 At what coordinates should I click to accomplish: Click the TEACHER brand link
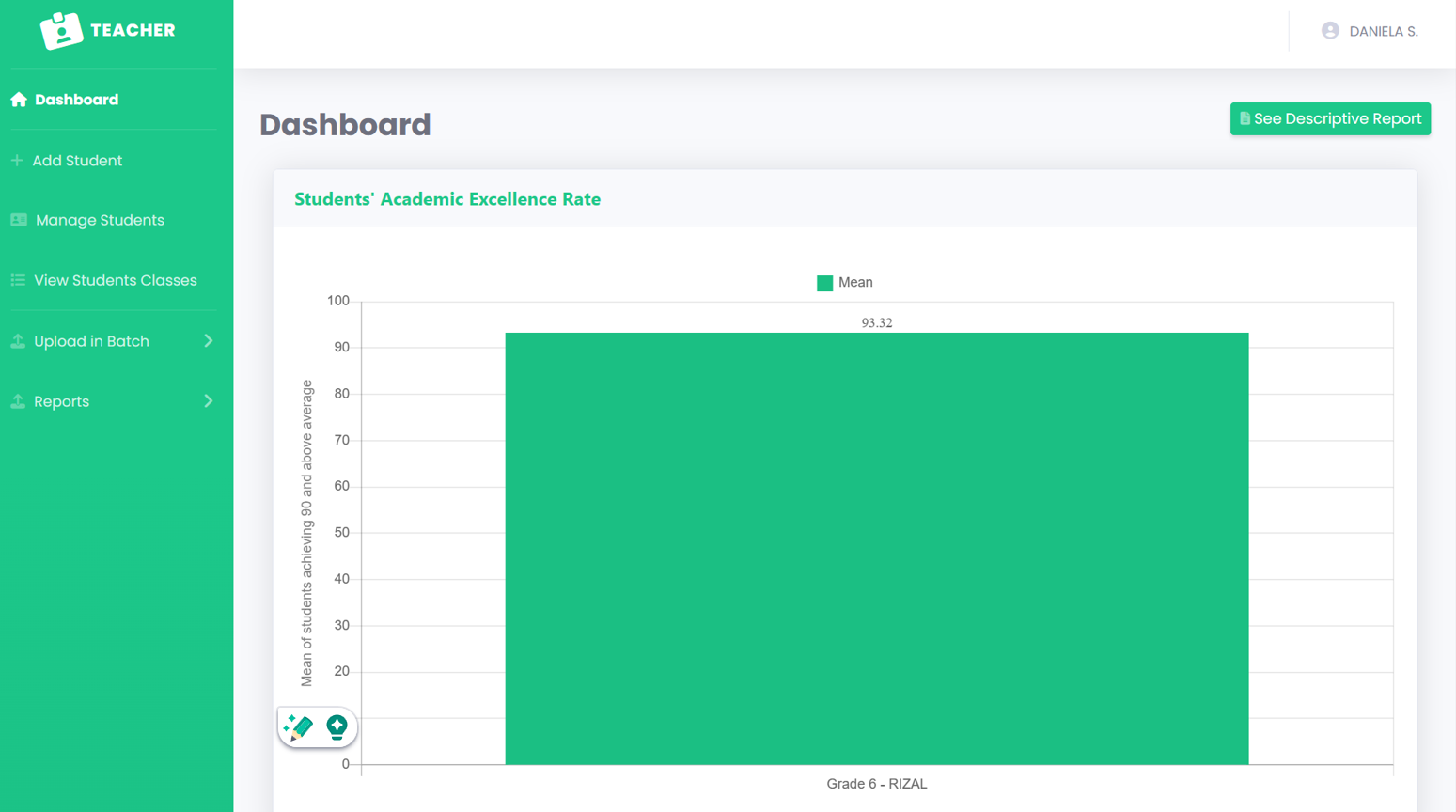coord(133,30)
